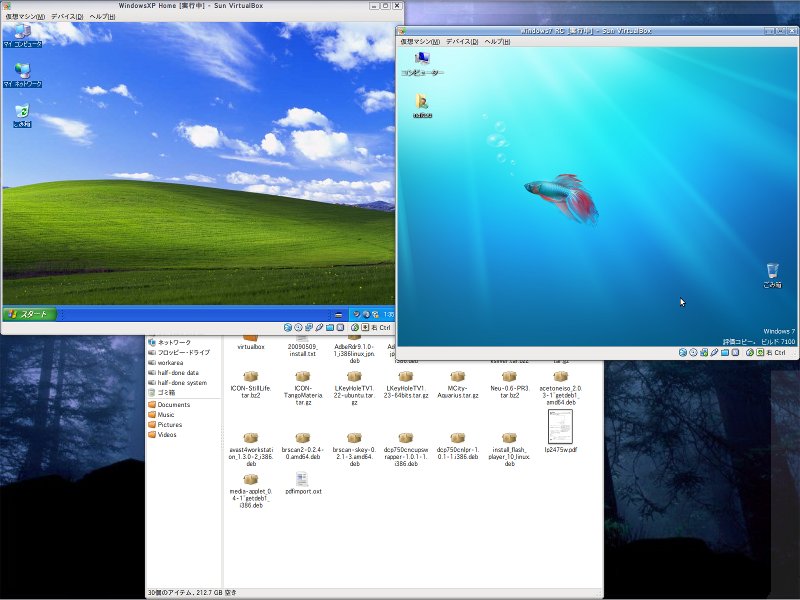Open ゴミ箱 trash in file manager sidebar
Screen dimensions: 800x600
click(162, 393)
